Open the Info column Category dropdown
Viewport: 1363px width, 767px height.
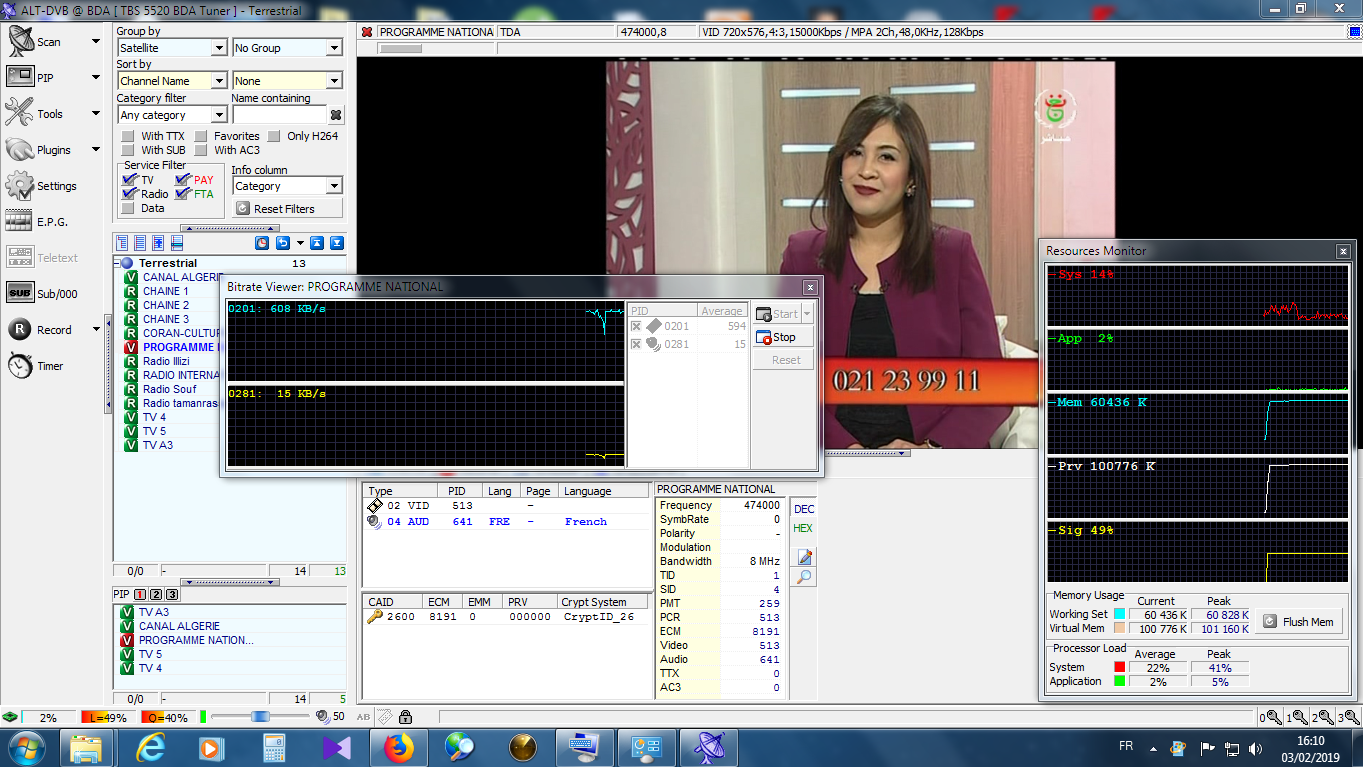coord(334,186)
